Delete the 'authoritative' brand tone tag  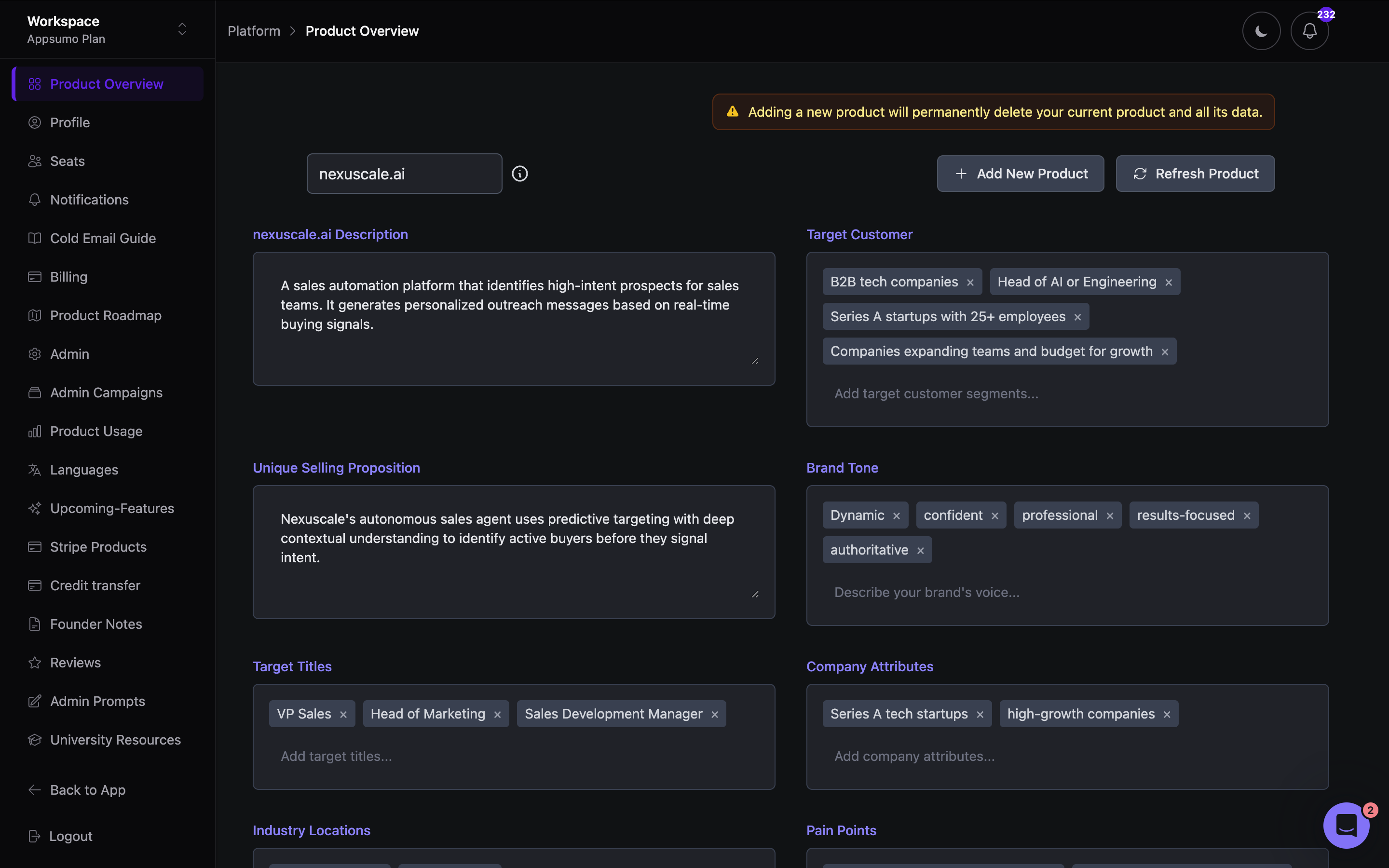click(x=921, y=551)
